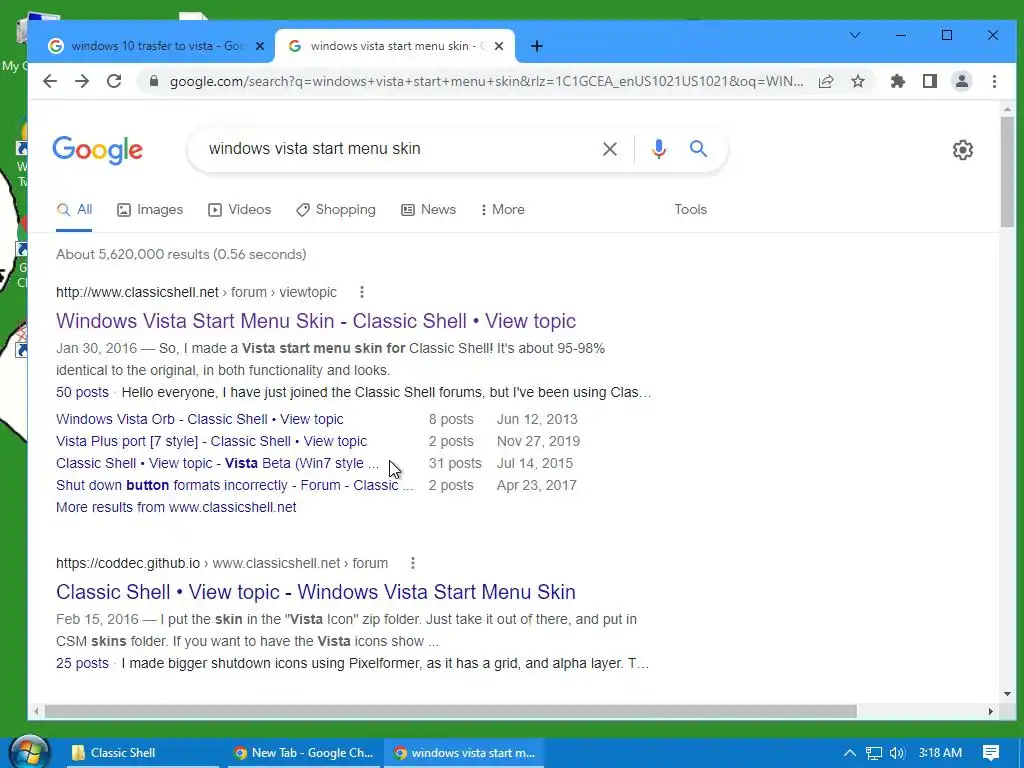This screenshot has height=768, width=1024.
Task: Switch to News results
Action: click(x=428, y=210)
